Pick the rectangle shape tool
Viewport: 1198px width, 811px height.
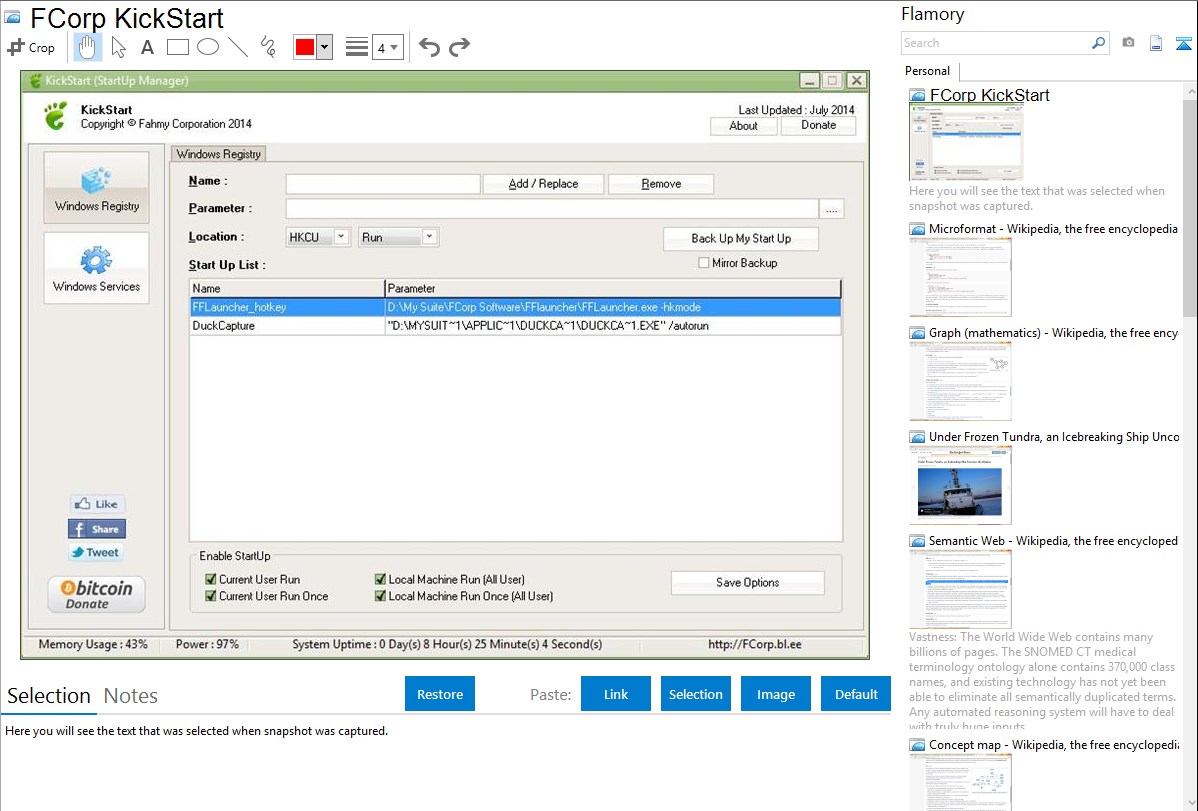tap(177, 47)
